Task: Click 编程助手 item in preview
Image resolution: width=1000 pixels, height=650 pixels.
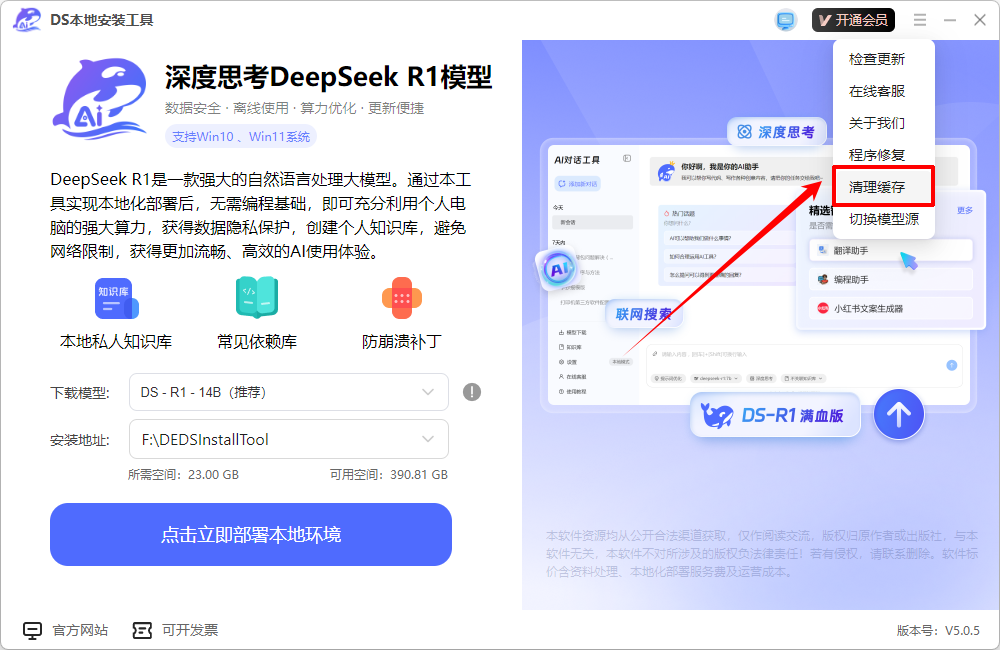Action: click(890, 279)
